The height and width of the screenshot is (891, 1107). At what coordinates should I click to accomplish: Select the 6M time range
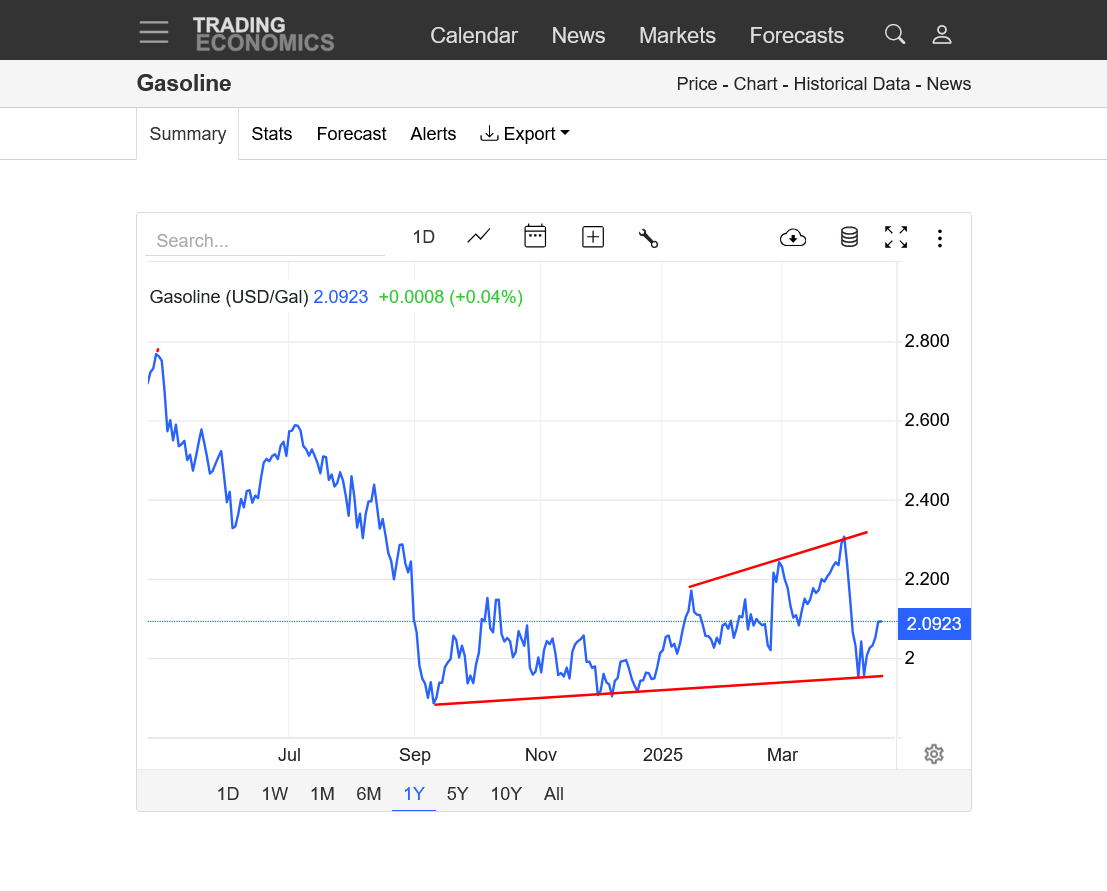[369, 794]
